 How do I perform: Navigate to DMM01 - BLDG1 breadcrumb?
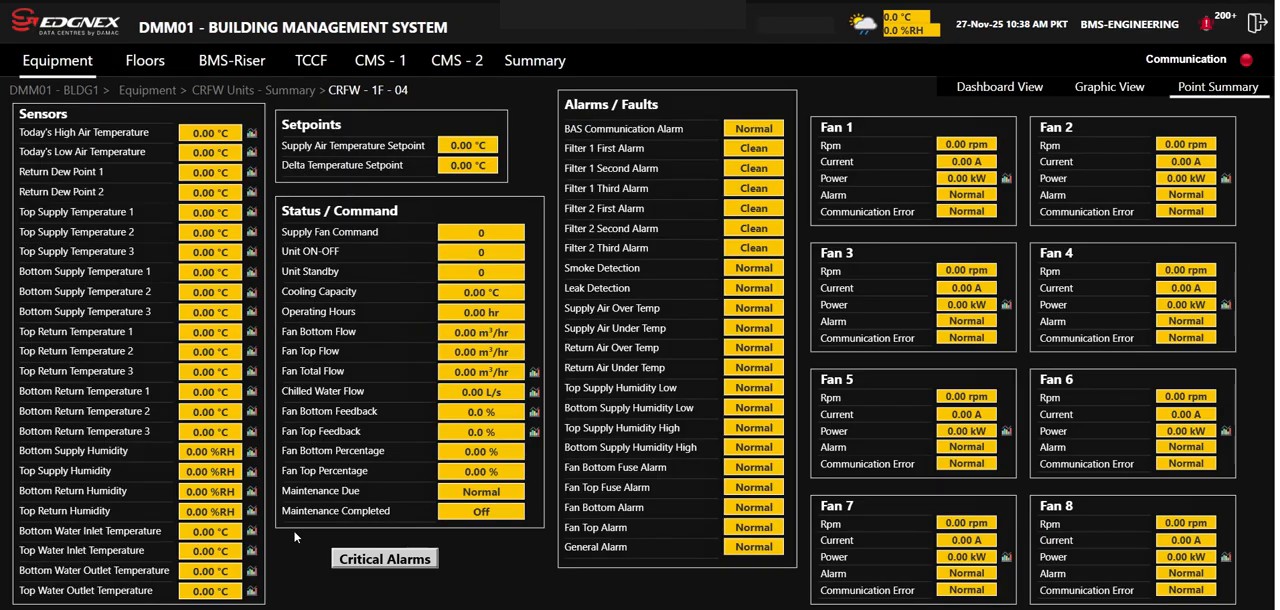pos(54,90)
